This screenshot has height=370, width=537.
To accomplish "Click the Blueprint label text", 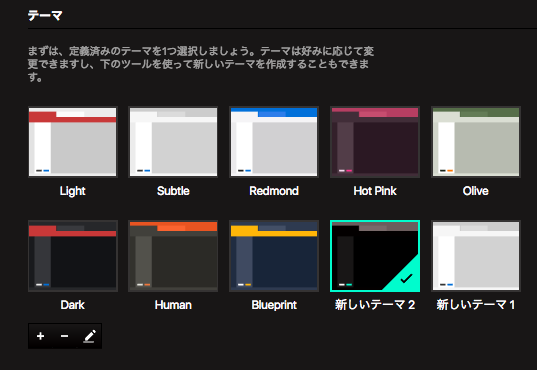I will pyautogui.click(x=274, y=305).
